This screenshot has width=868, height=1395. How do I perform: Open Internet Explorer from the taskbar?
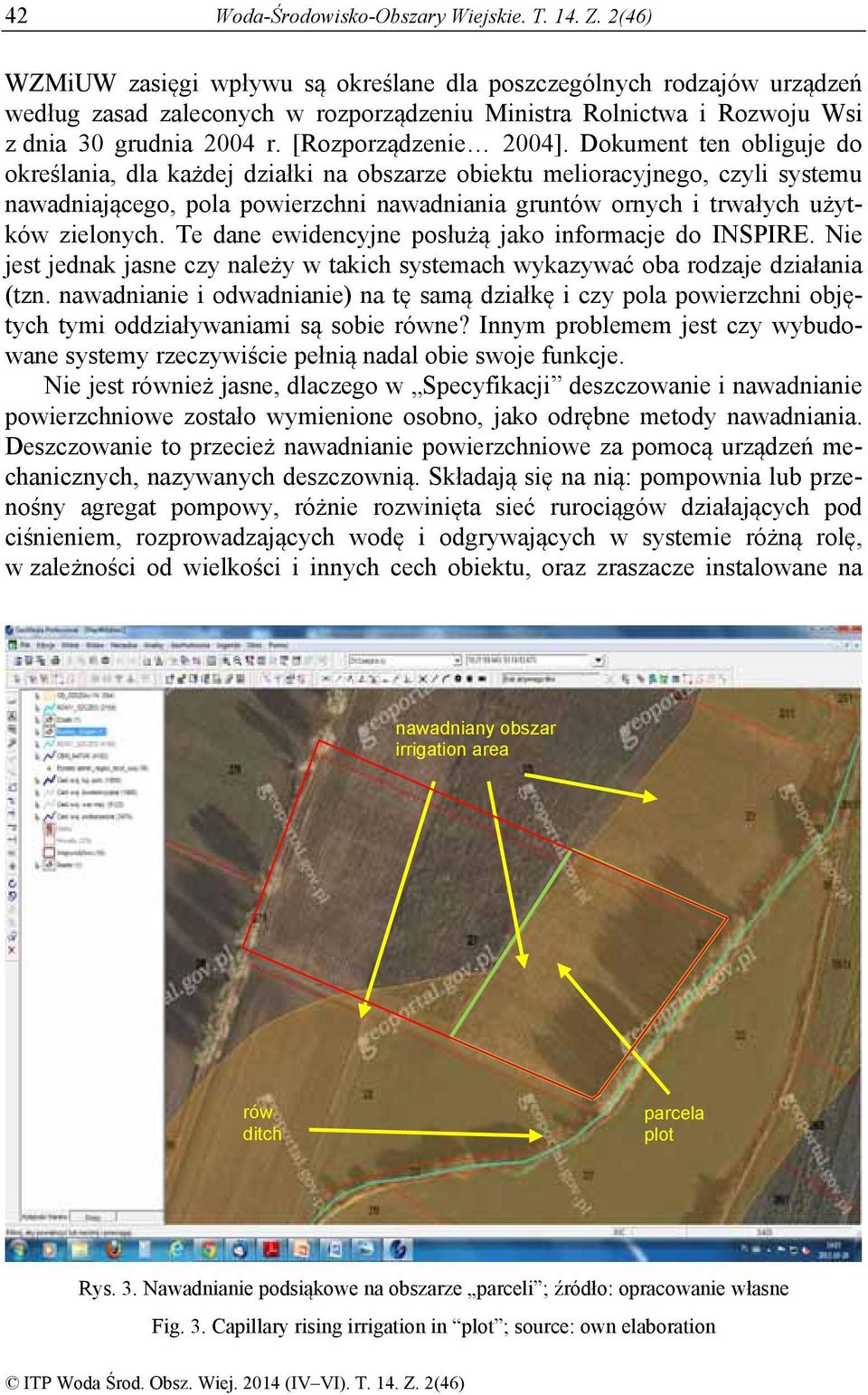point(176,1249)
